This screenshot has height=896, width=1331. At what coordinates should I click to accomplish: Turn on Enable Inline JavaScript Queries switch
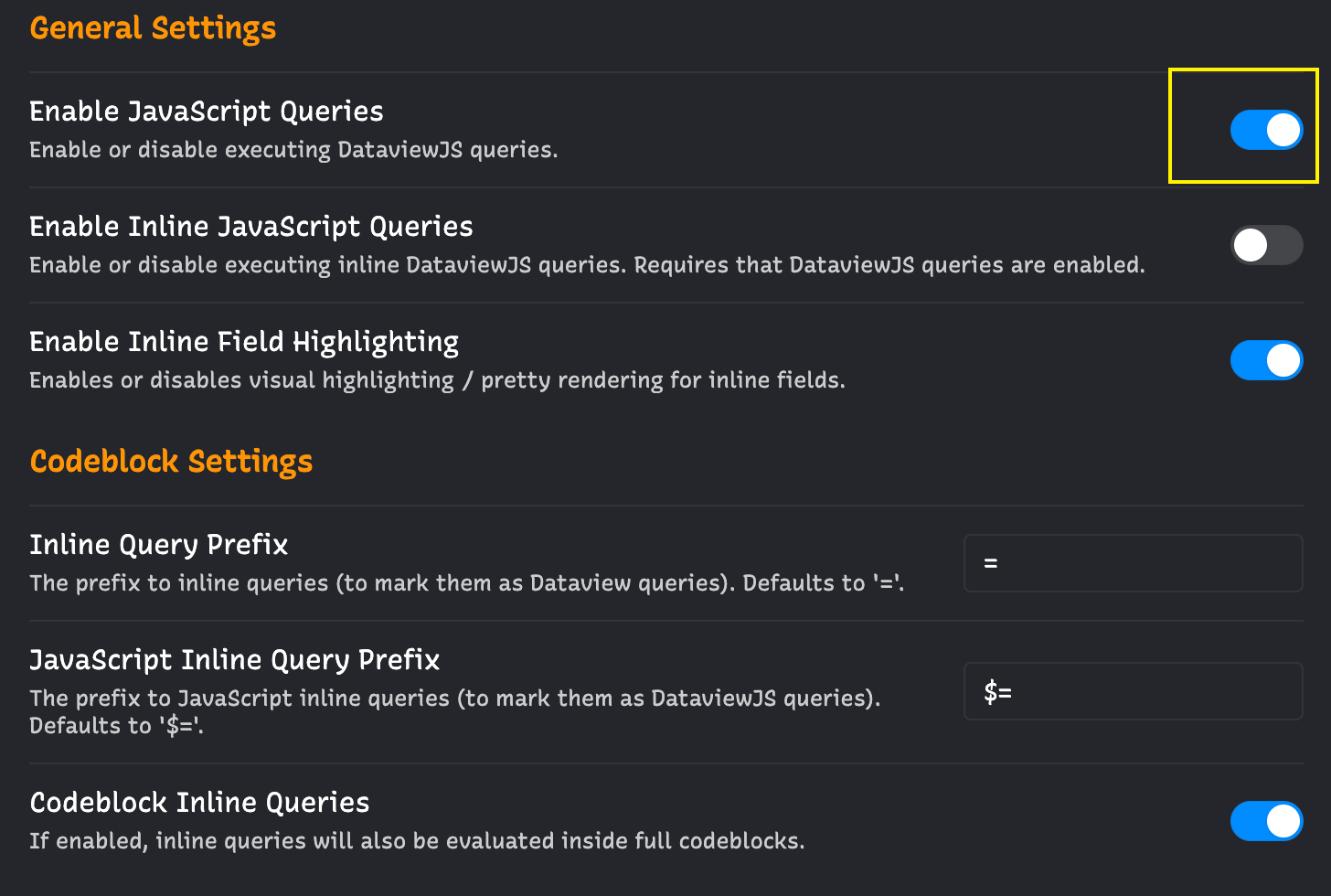click(1266, 245)
